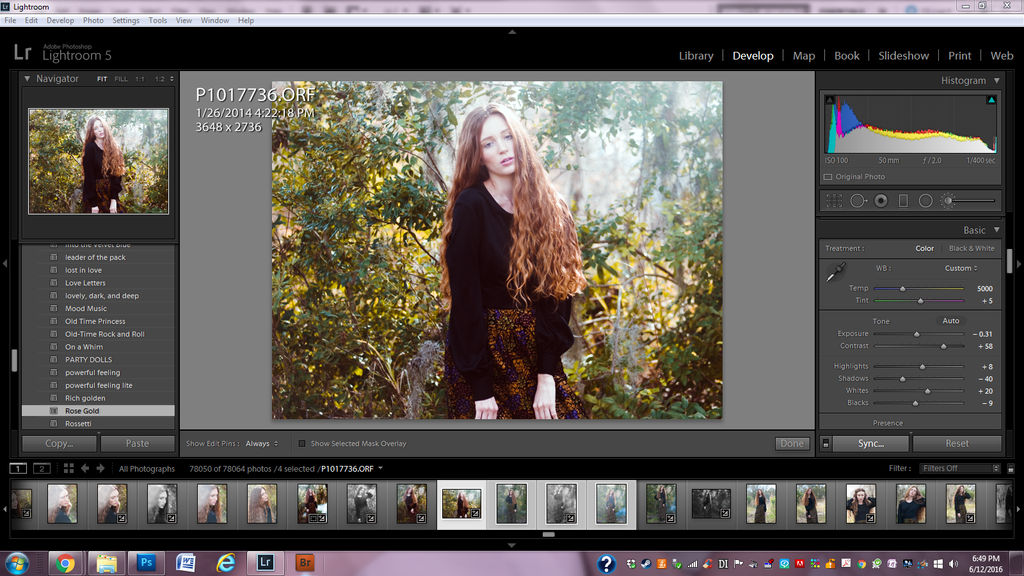Select the Red Eye Correction tool
This screenshot has width=1024, height=576.
(881, 201)
